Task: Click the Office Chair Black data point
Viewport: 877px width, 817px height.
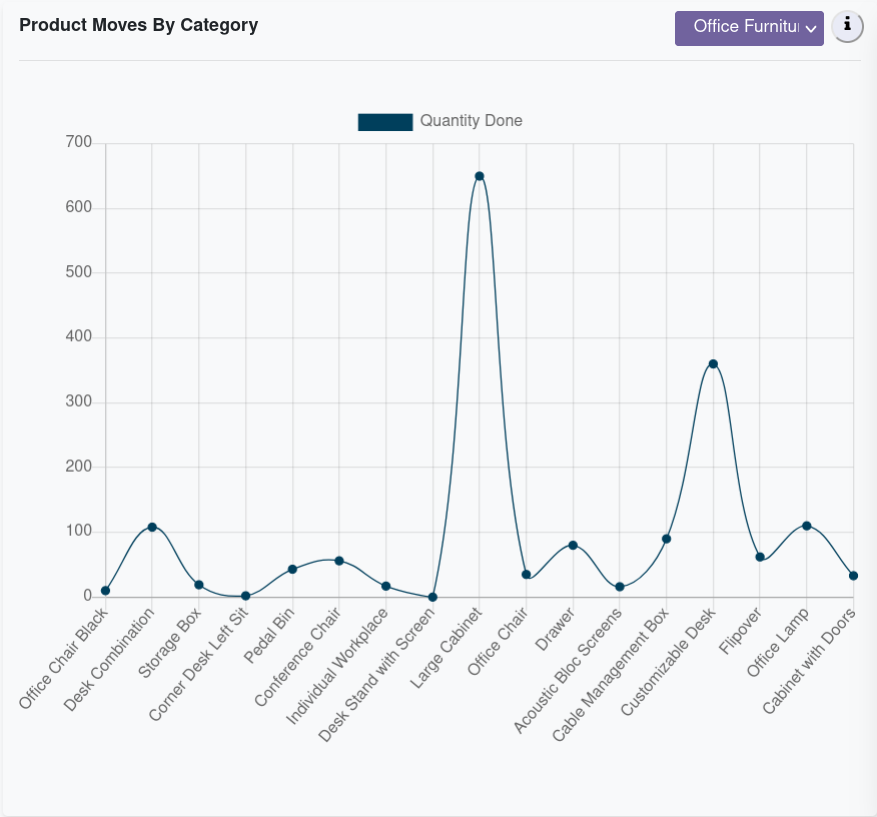Action: 105,591
